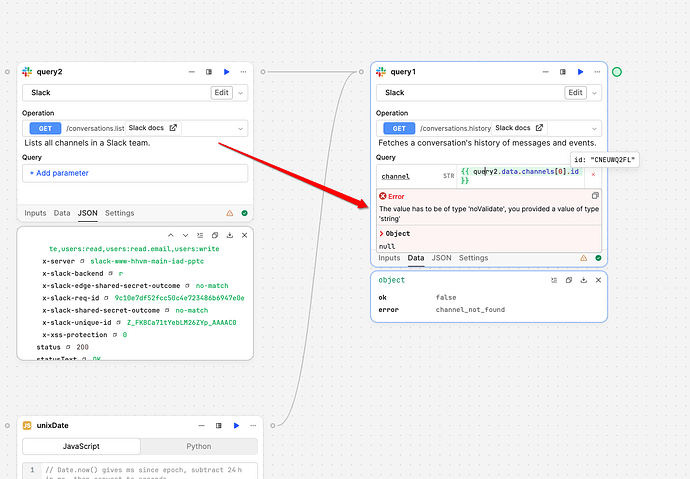Click Edit button for query2 Slack resource
Viewport: 690px width, 479px height.
click(221, 92)
